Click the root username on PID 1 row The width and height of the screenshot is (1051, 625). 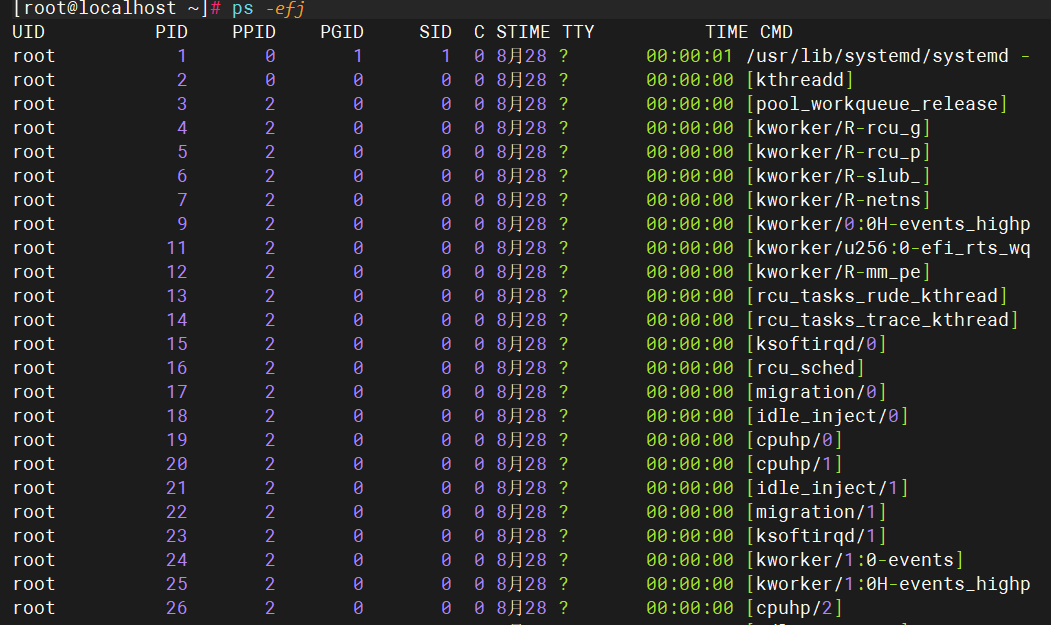click(x=33, y=55)
